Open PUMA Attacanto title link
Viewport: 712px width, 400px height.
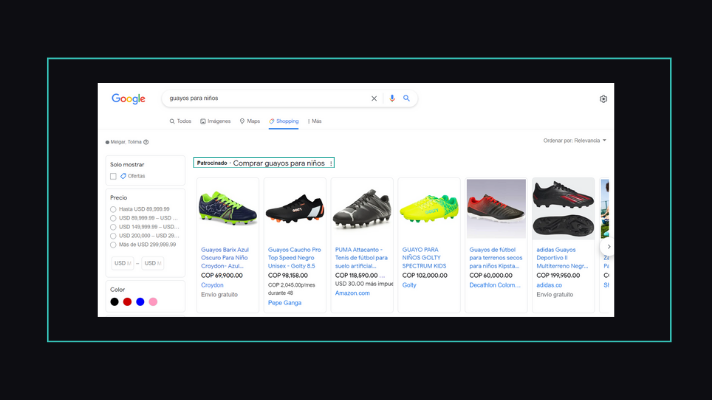click(361, 258)
